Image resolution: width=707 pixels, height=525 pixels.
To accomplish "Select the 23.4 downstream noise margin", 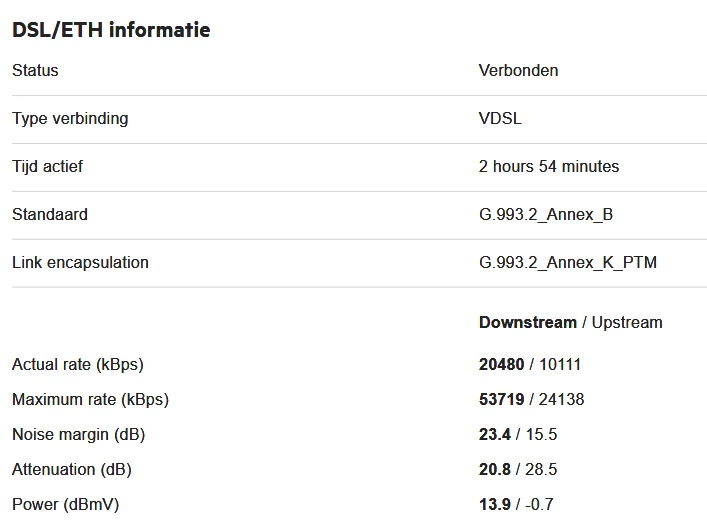I will (495, 434).
